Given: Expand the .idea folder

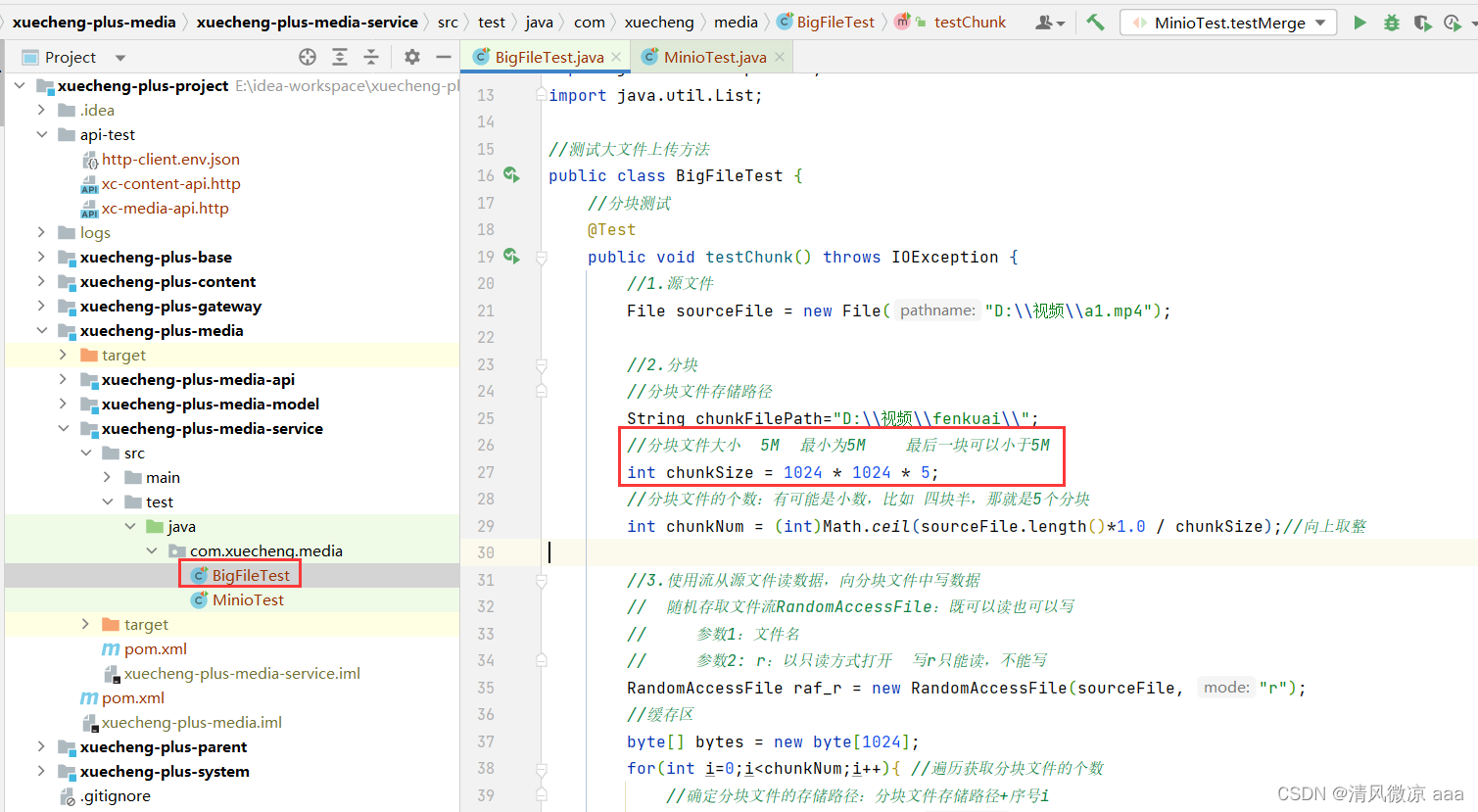Looking at the screenshot, I should 41,110.
